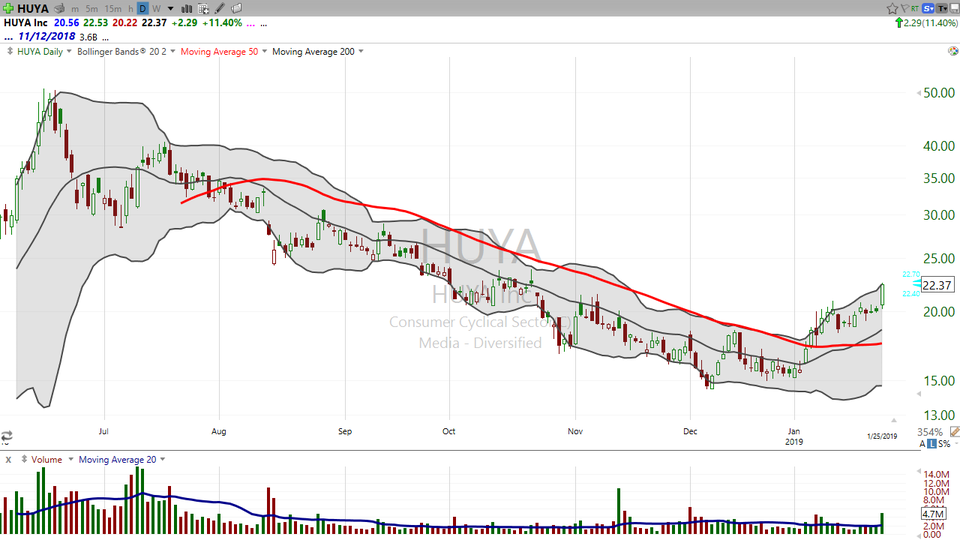The width and height of the screenshot is (960, 540).
Task: Click the HUYA ticker symbol in toolbar
Action: [33, 9]
